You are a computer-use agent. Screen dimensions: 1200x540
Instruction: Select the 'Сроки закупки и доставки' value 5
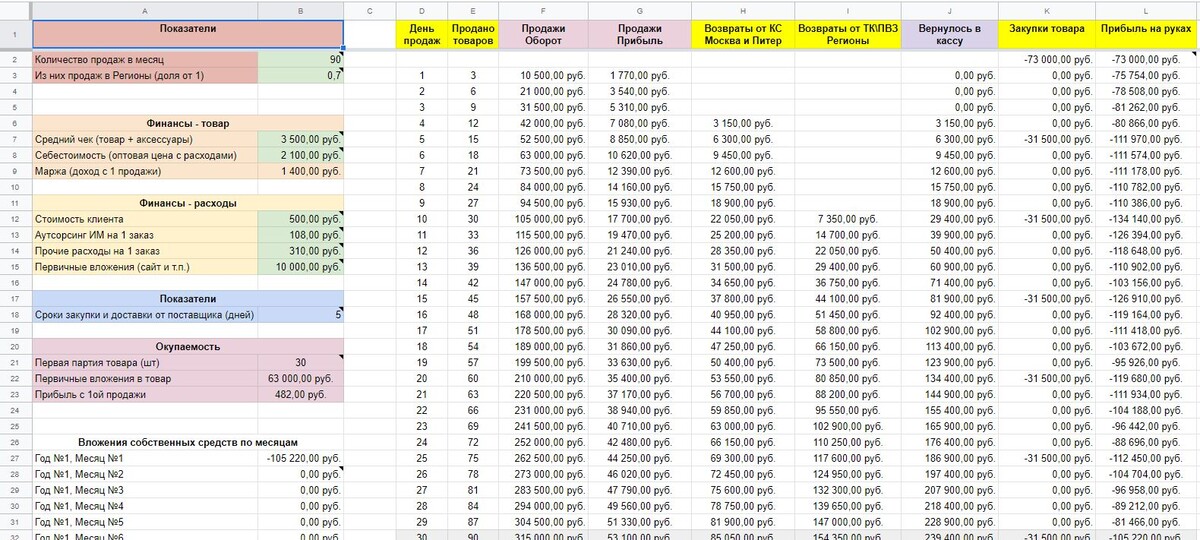pos(301,315)
